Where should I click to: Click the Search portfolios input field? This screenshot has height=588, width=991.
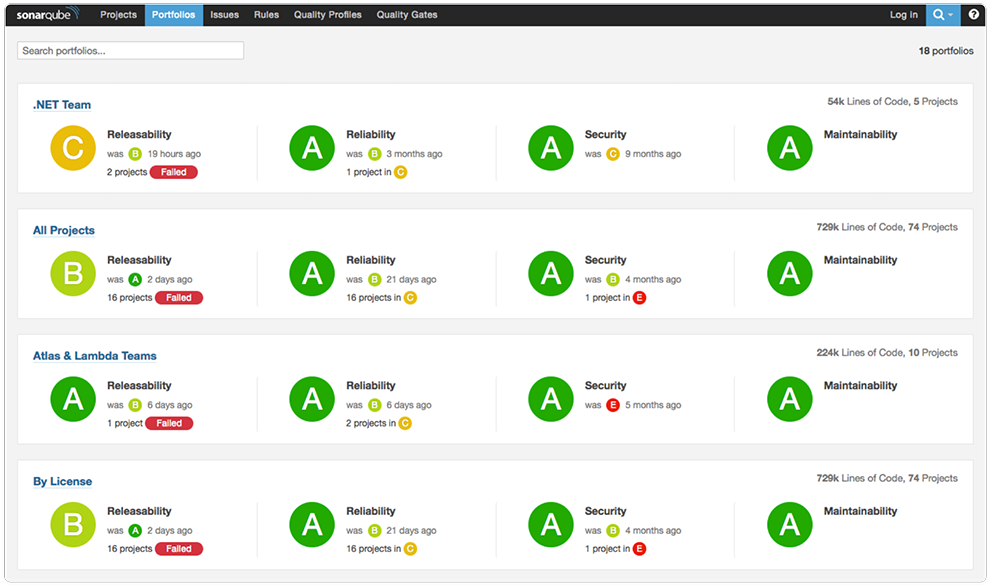[129, 50]
